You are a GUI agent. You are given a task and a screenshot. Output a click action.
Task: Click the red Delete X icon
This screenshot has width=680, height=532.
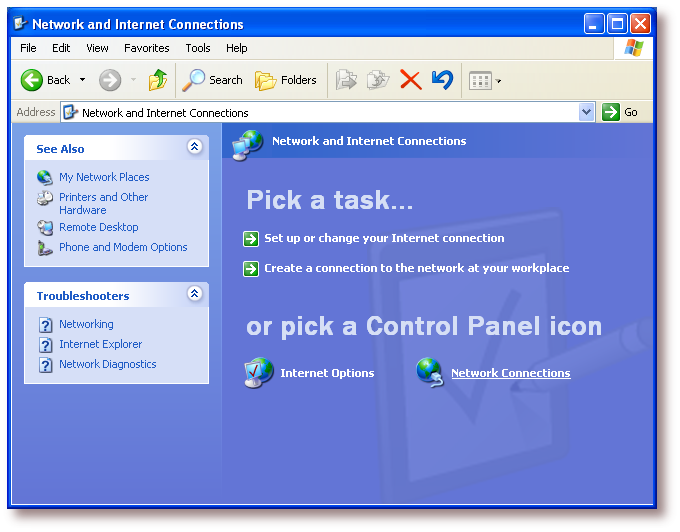tap(410, 80)
